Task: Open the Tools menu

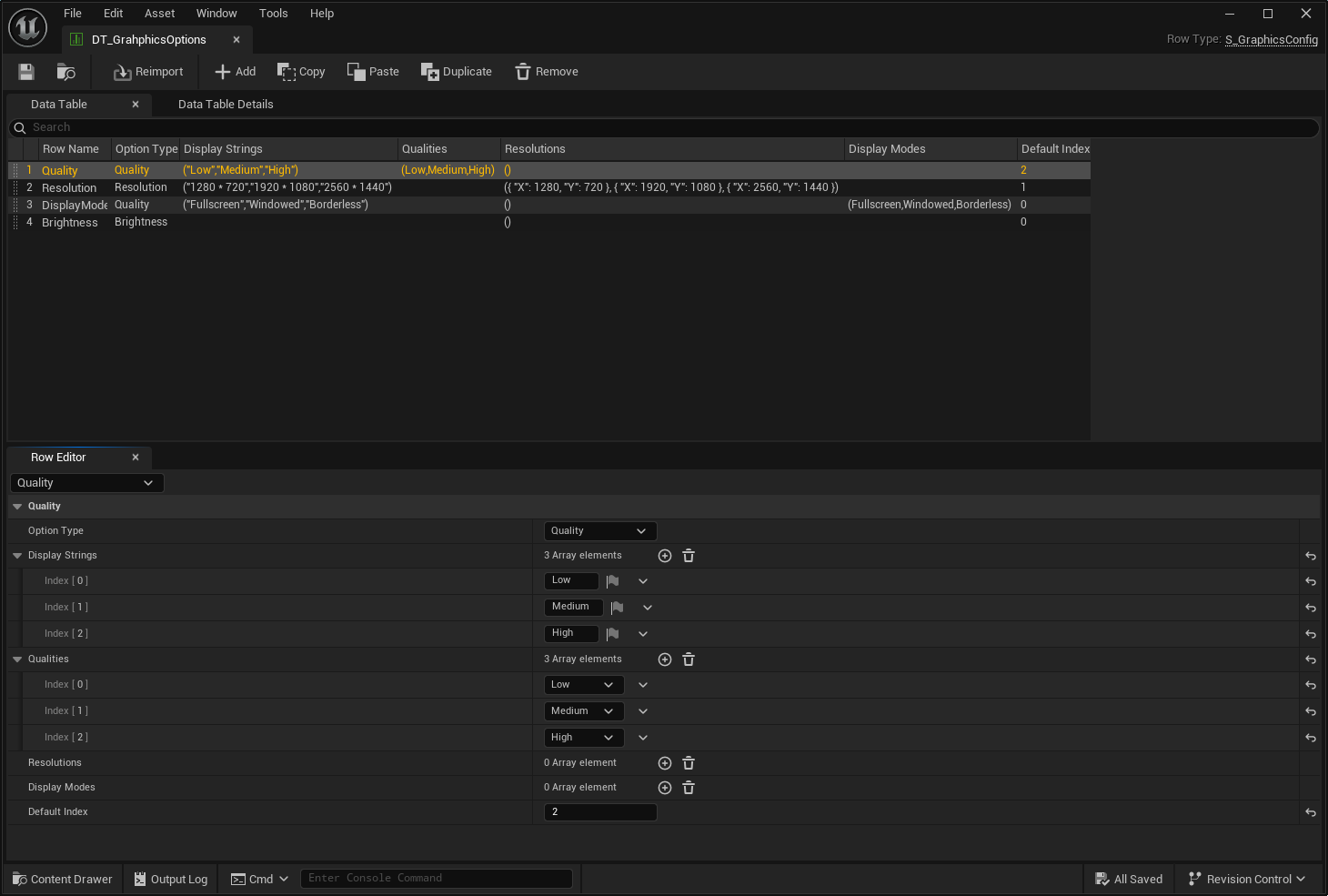Action: click(x=273, y=14)
